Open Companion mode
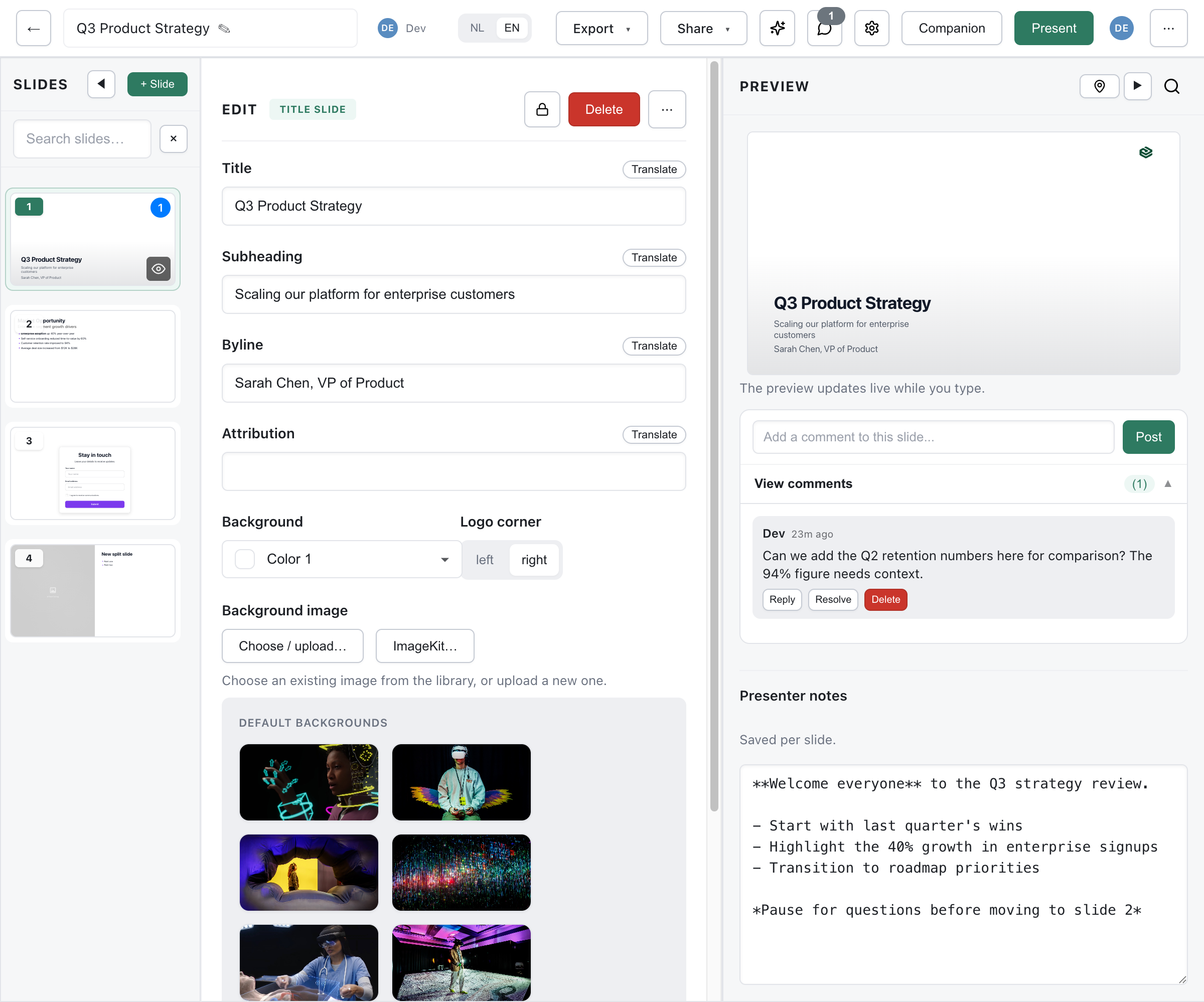Image resolution: width=1204 pixels, height=1002 pixels. (x=951, y=28)
